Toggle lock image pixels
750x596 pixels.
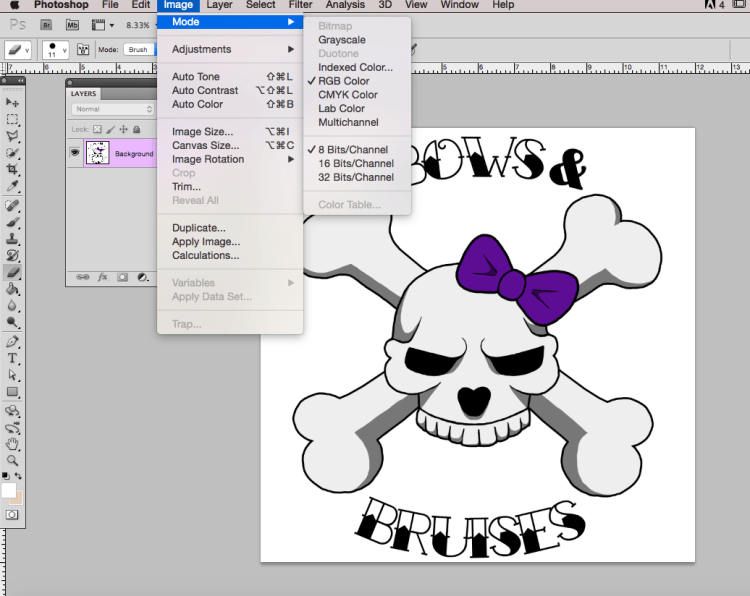pyautogui.click(x=110, y=129)
